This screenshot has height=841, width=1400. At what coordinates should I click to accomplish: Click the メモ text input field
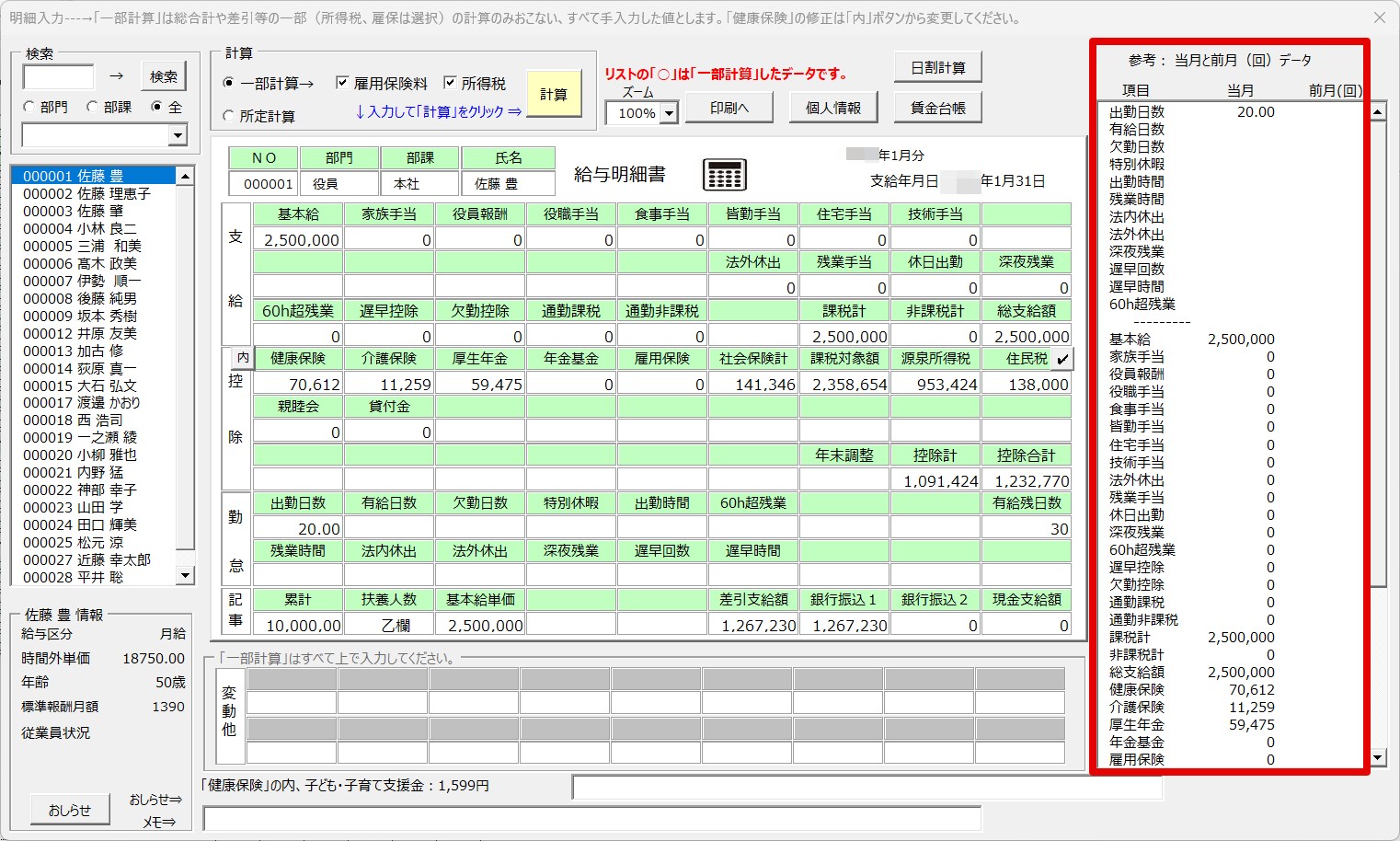[x=592, y=818]
